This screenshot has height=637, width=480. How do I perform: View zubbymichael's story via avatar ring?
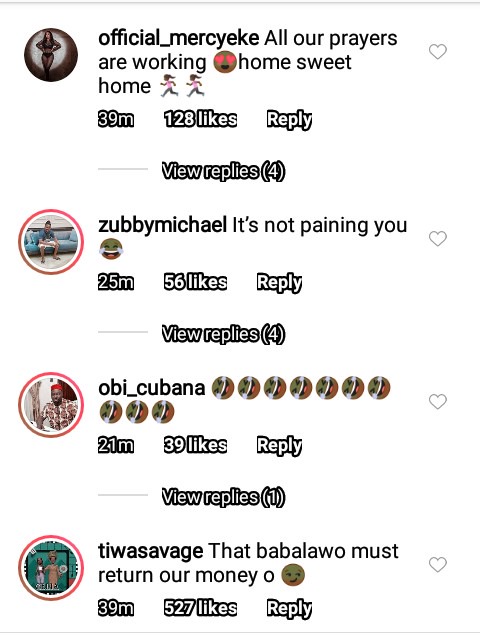(51, 242)
